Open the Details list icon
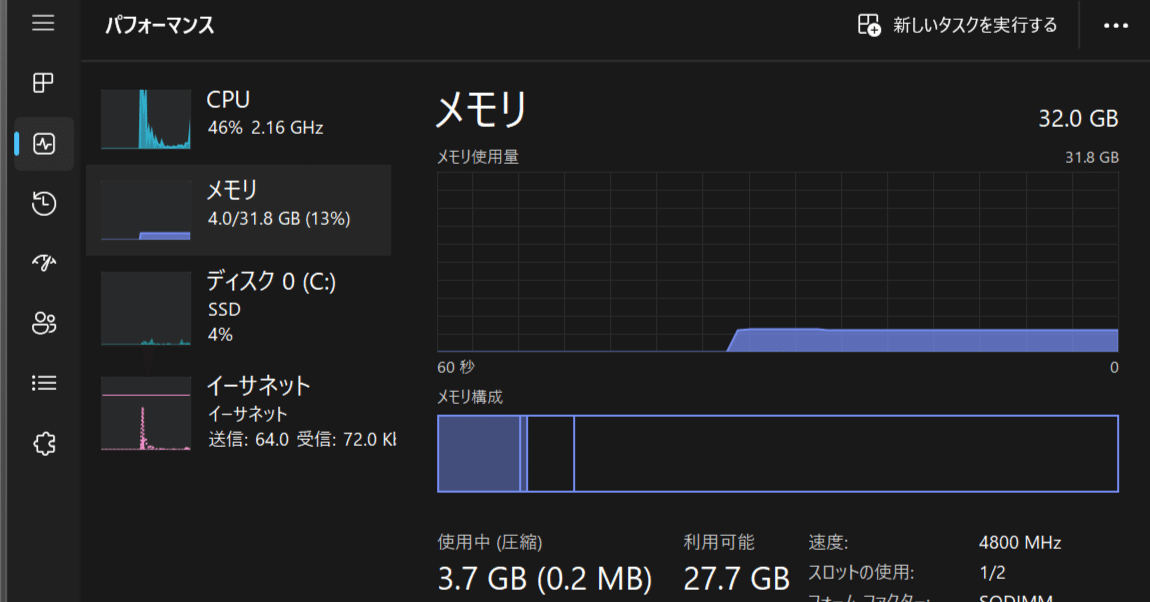Viewport: 1150px width, 602px height. click(43, 383)
